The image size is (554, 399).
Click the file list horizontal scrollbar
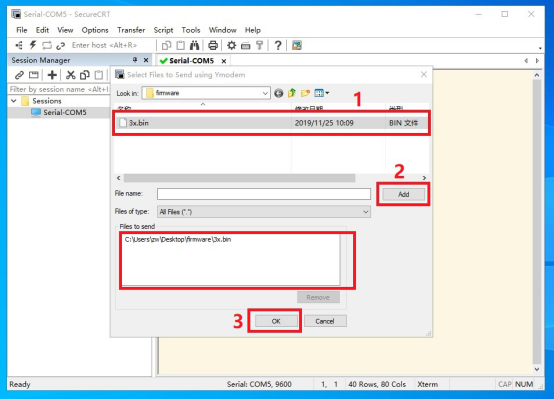pyautogui.click(x=239, y=178)
